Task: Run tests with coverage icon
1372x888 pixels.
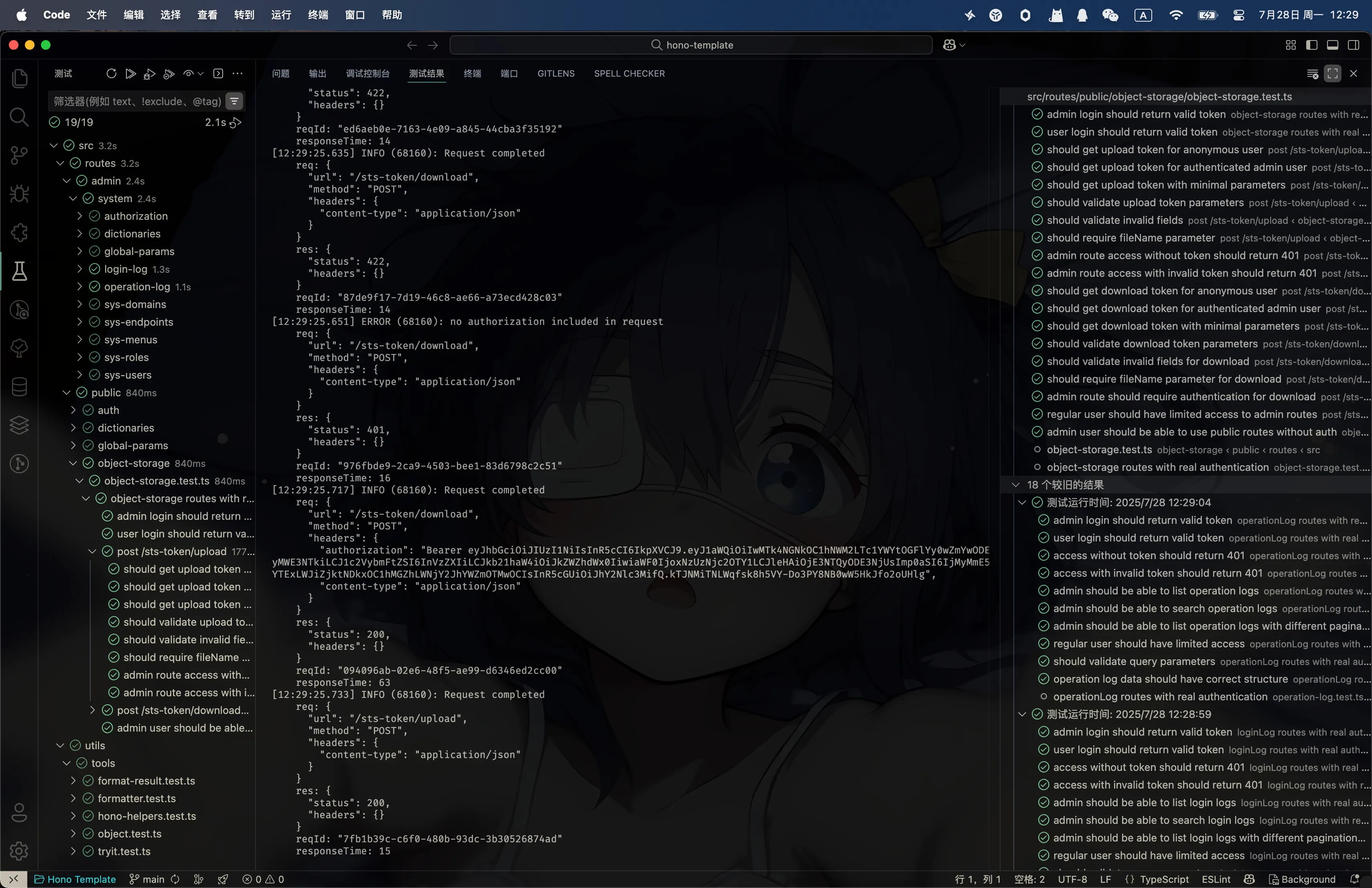Action: (169, 74)
